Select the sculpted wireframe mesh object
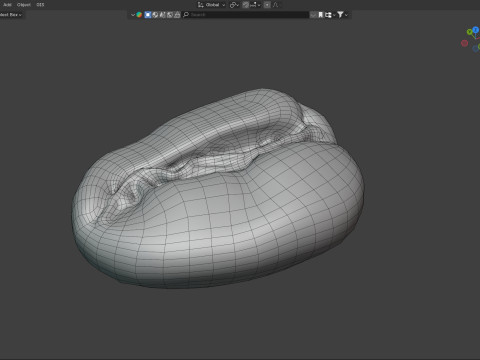The width and height of the screenshot is (480, 360). pyautogui.click(x=218, y=200)
